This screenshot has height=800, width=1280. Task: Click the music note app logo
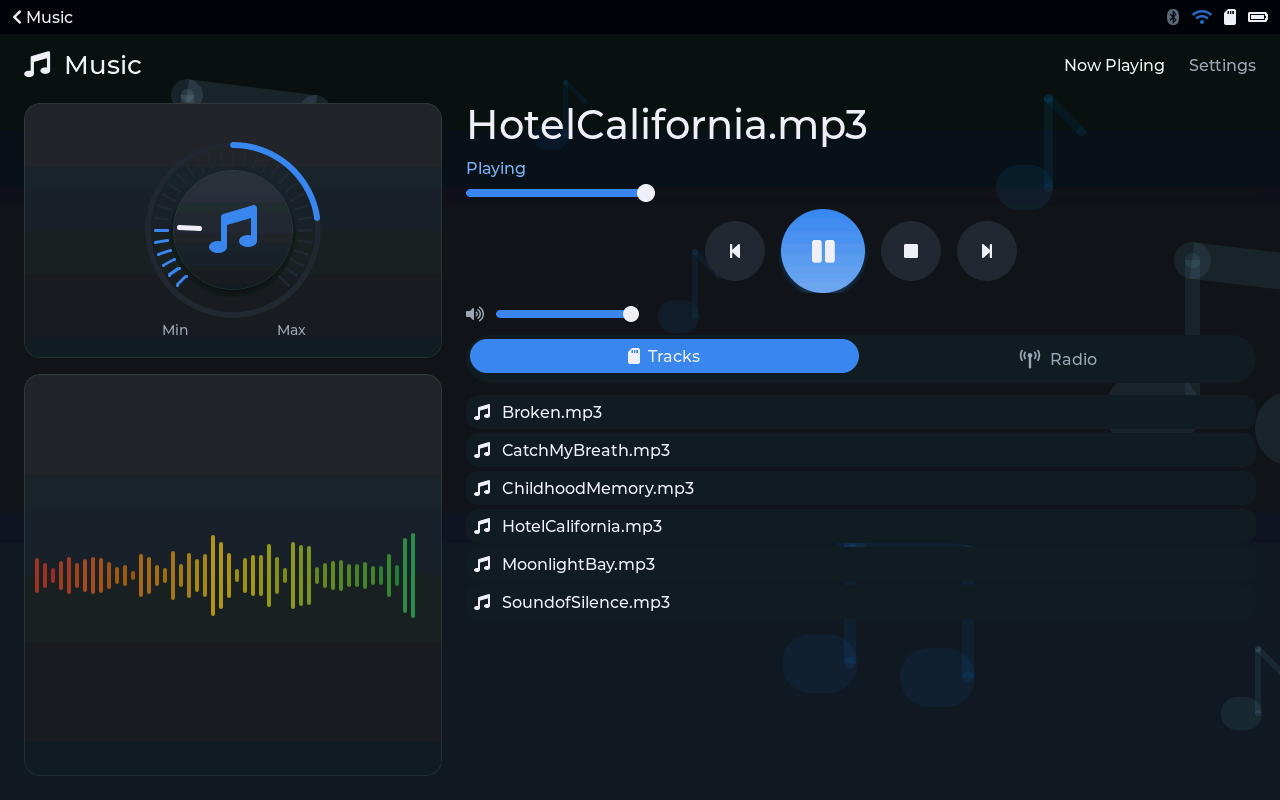point(37,65)
